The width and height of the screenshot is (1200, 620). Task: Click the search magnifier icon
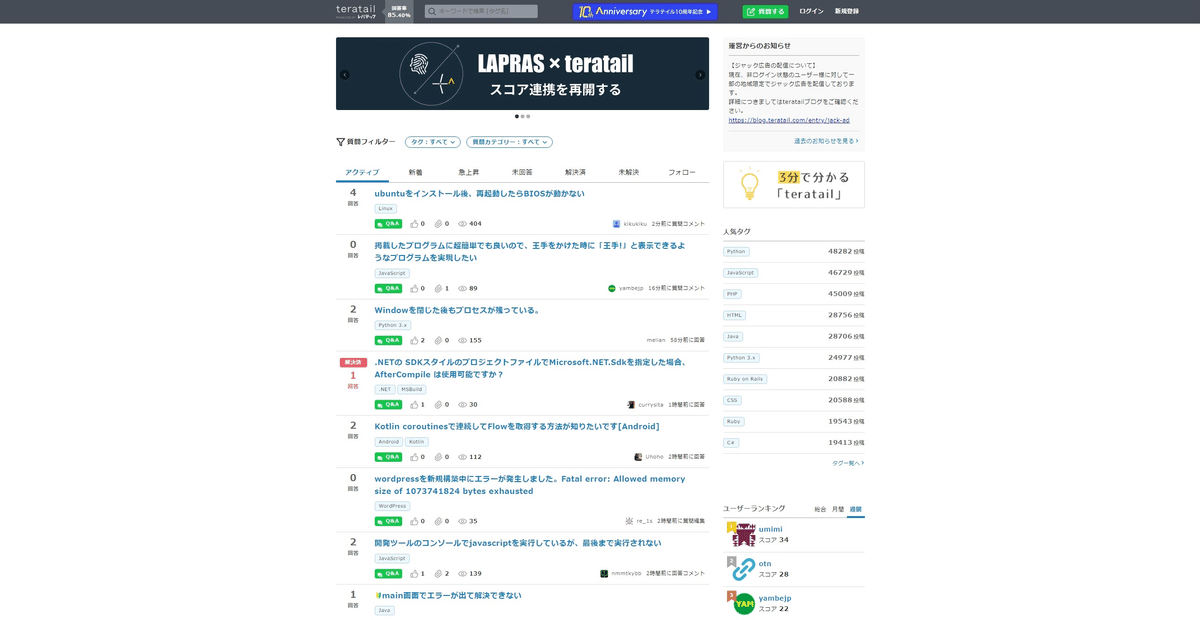[432, 12]
